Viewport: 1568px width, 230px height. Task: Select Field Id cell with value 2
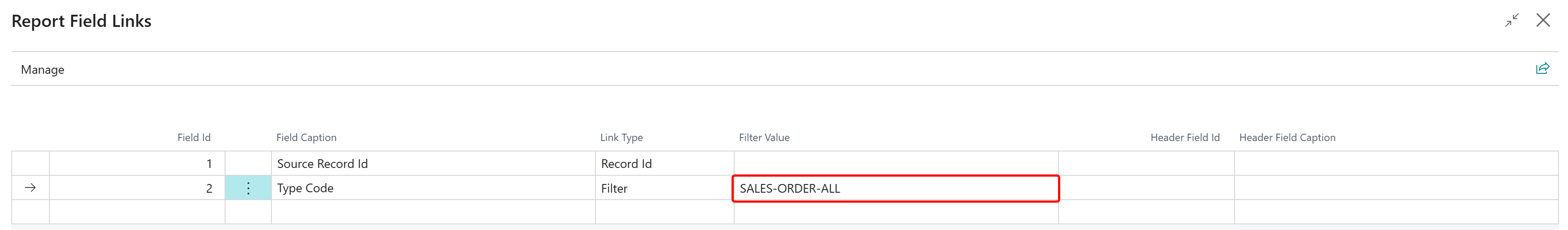coord(137,188)
